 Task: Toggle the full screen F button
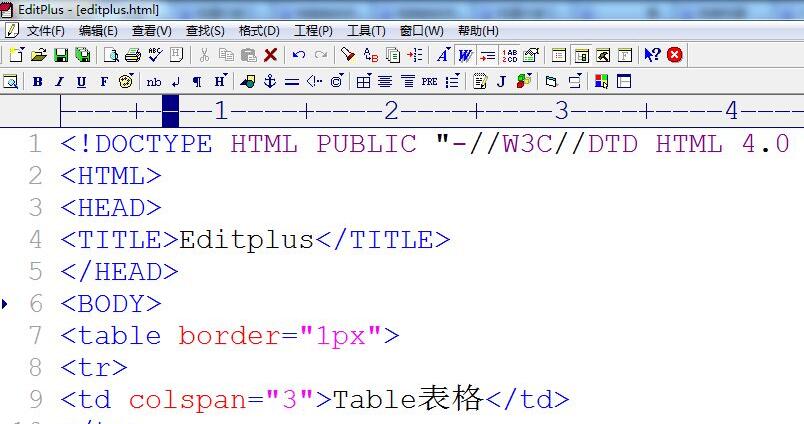point(625,55)
